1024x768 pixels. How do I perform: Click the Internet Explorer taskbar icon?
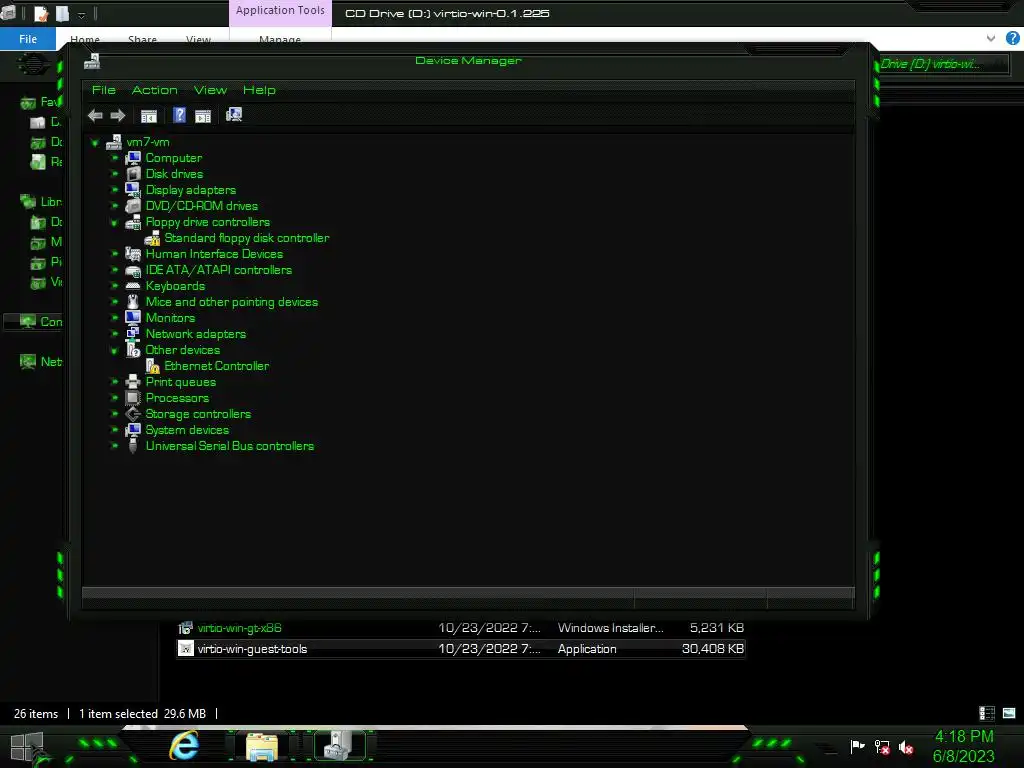coord(184,745)
